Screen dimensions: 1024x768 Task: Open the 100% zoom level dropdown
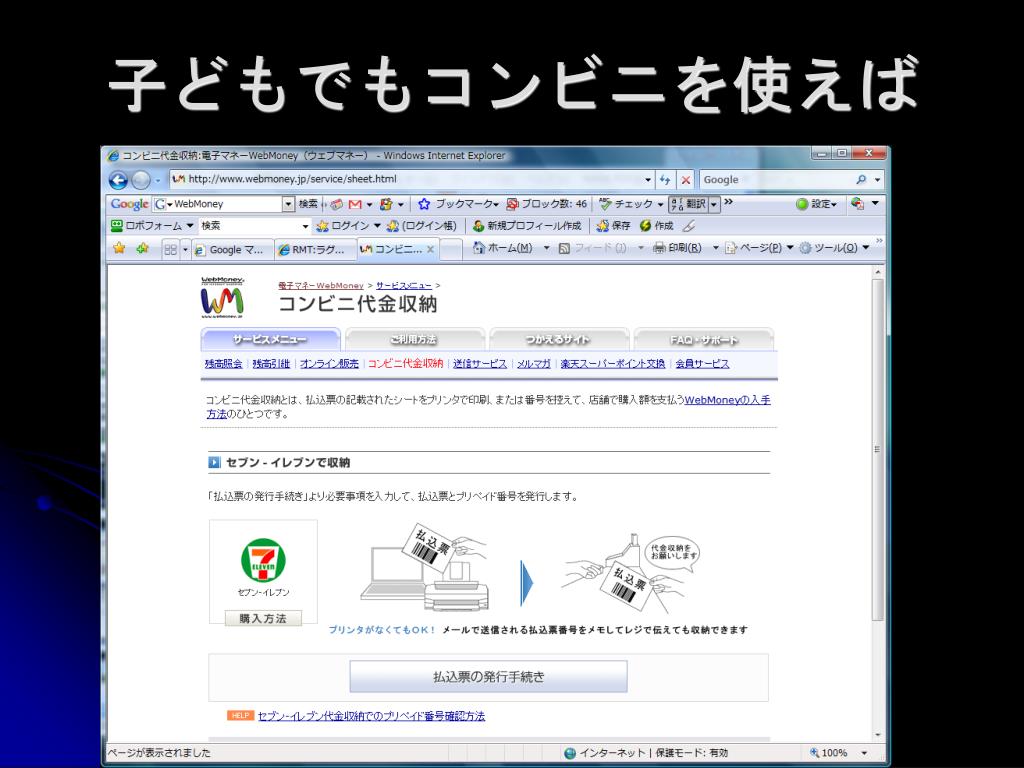click(x=864, y=753)
